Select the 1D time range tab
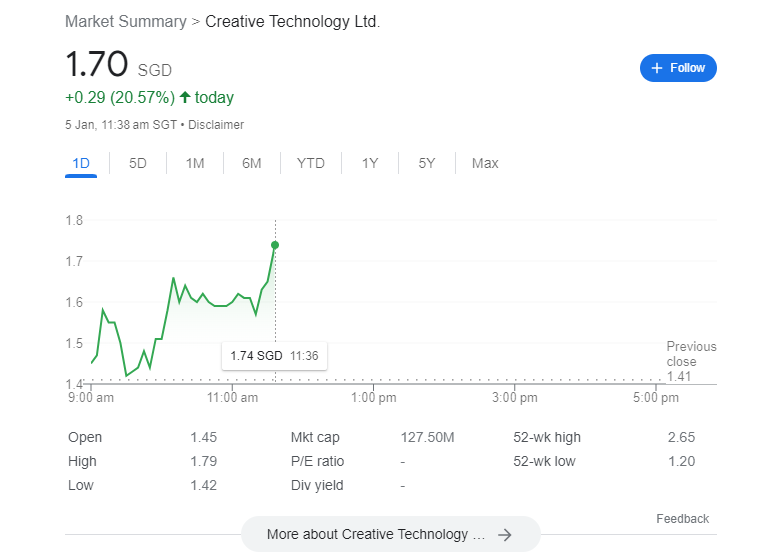 pos(81,163)
